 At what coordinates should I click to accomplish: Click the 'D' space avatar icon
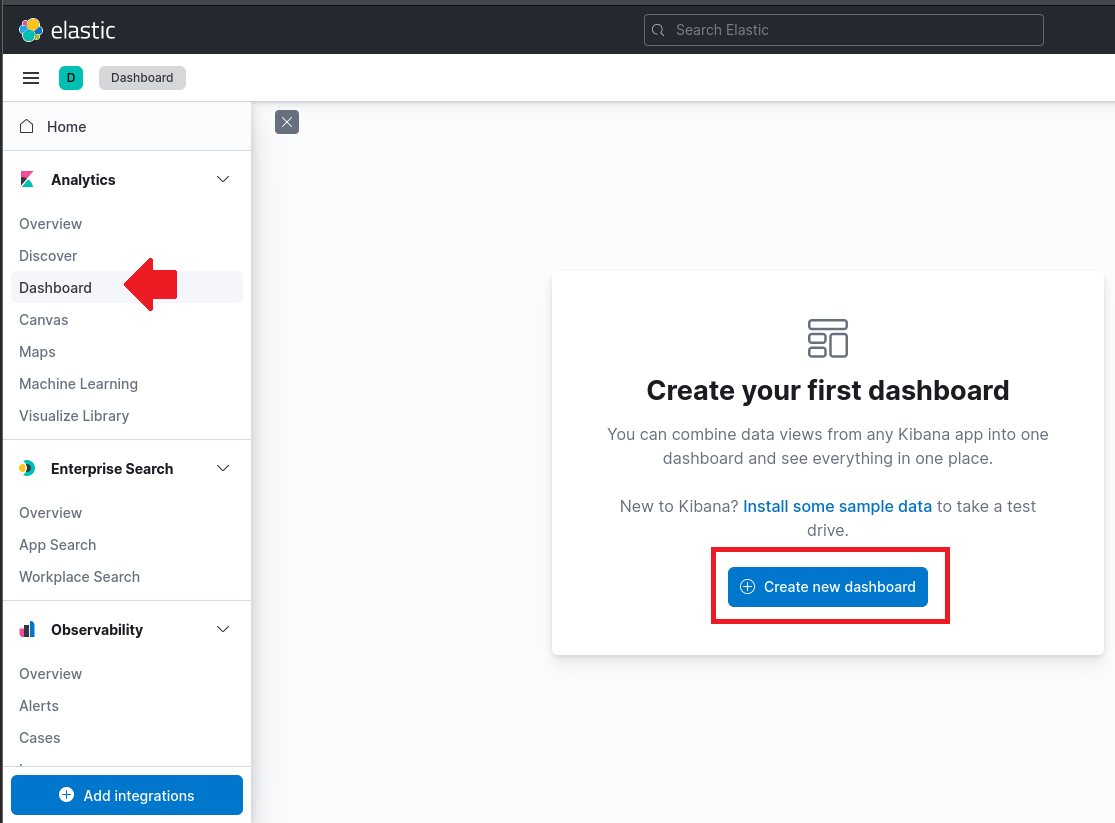pos(70,77)
